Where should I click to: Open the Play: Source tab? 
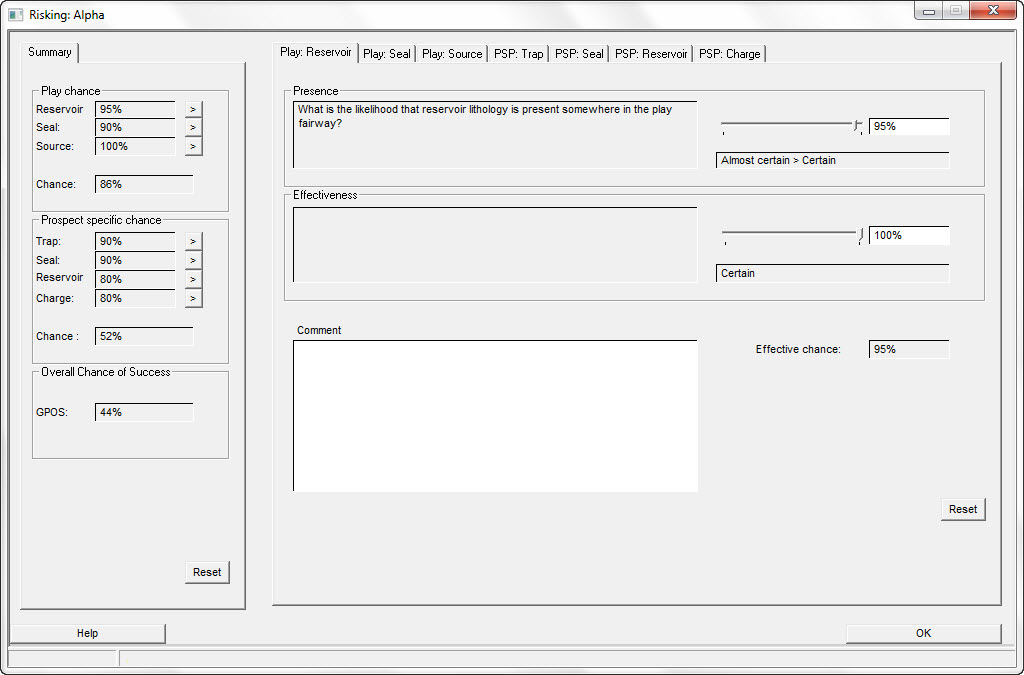click(452, 54)
